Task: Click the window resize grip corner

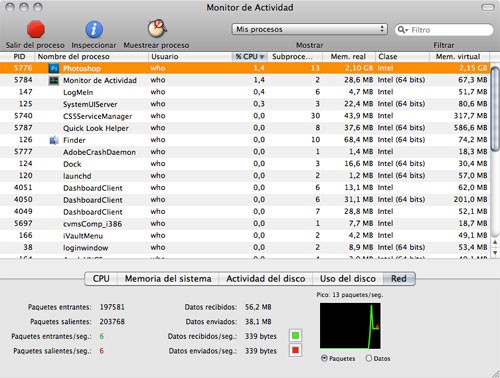Action: 496,374
